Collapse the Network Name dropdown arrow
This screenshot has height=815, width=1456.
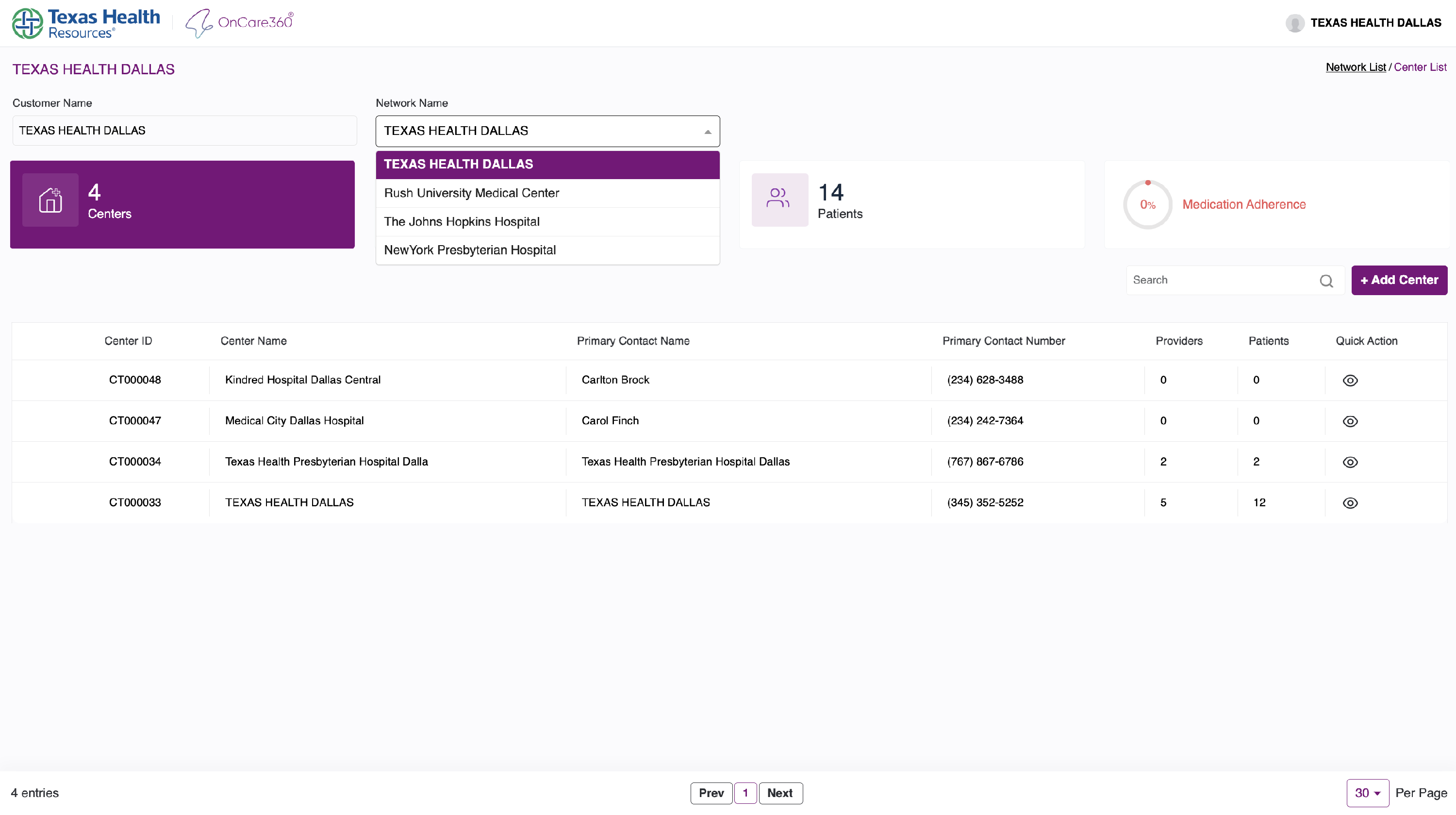coord(707,132)
